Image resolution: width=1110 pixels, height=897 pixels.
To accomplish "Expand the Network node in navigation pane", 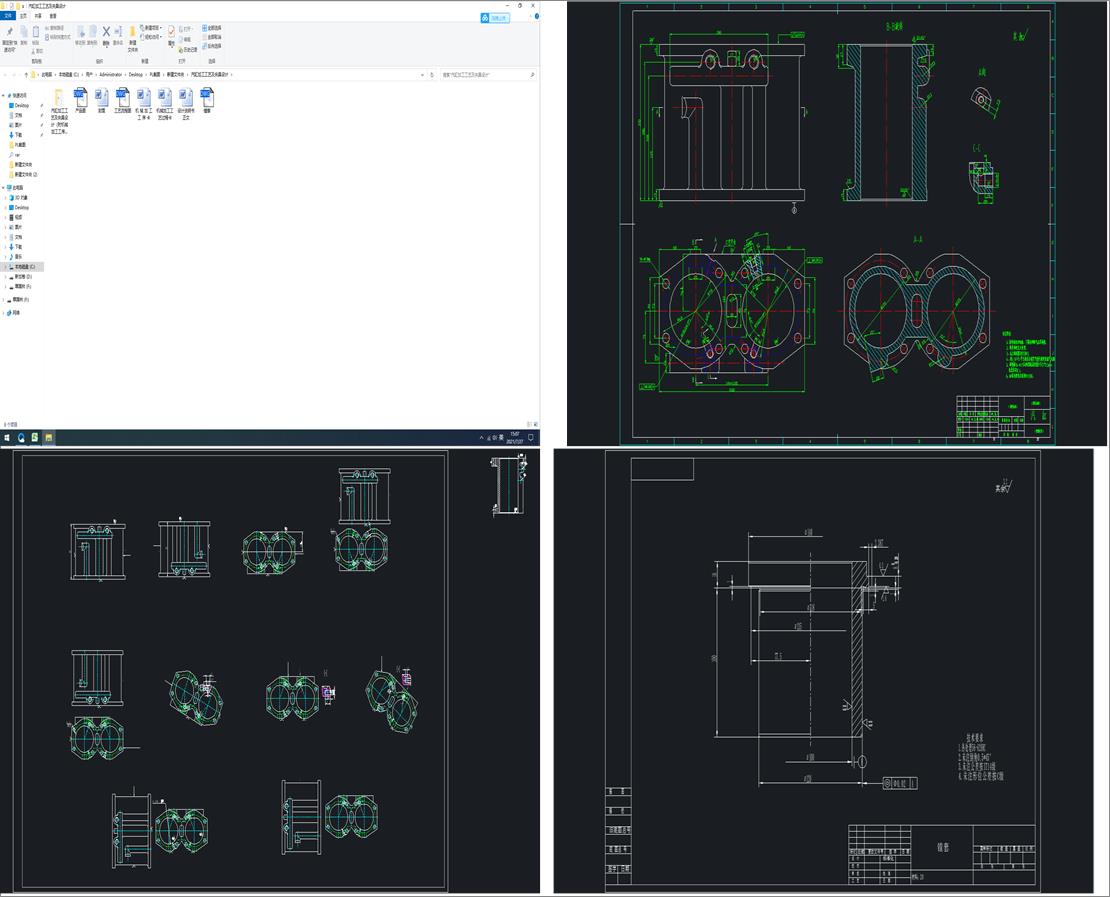I will (x=4, y=313).
